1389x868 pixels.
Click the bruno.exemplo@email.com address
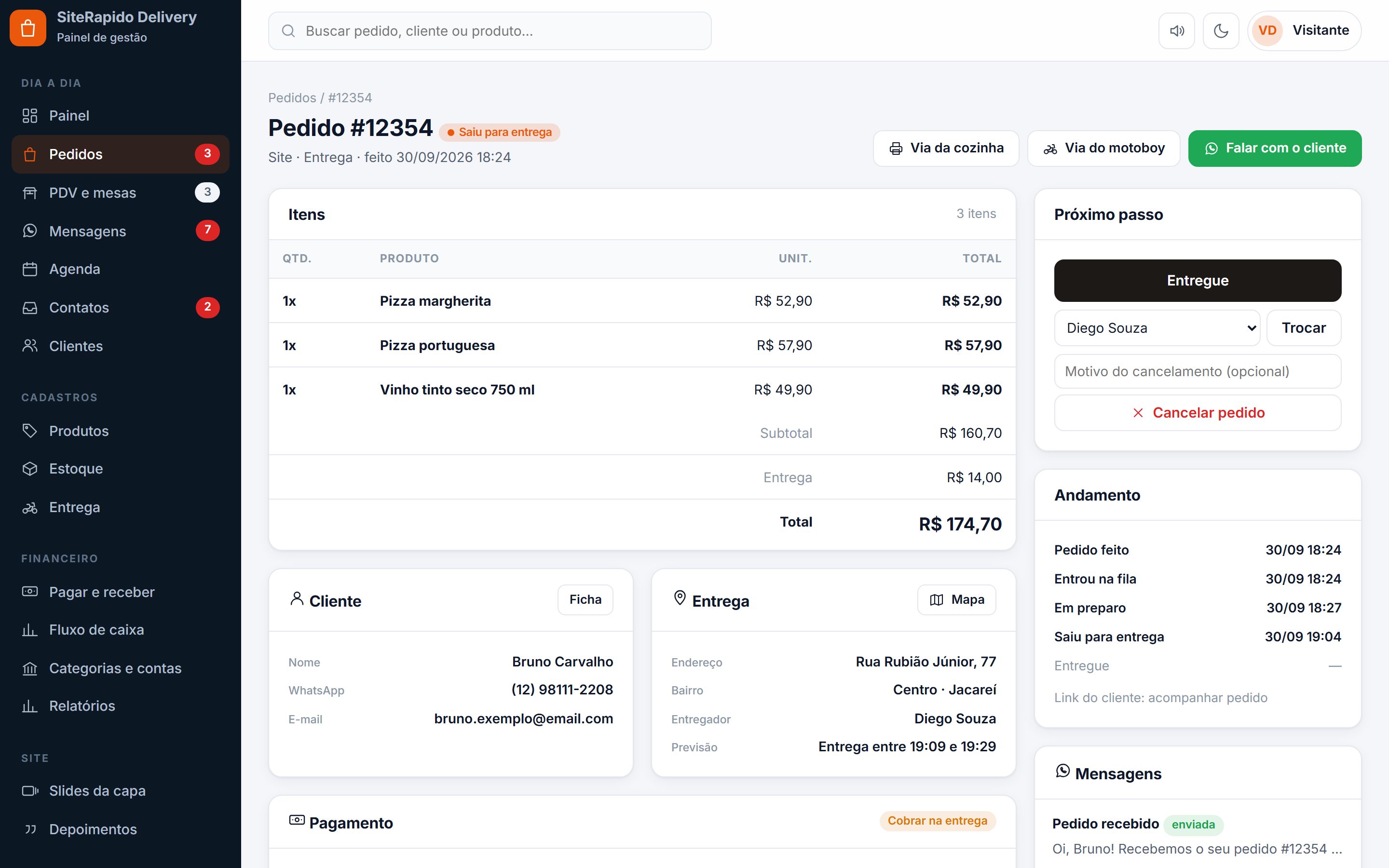pyautogui.click(x=523, y=719)
